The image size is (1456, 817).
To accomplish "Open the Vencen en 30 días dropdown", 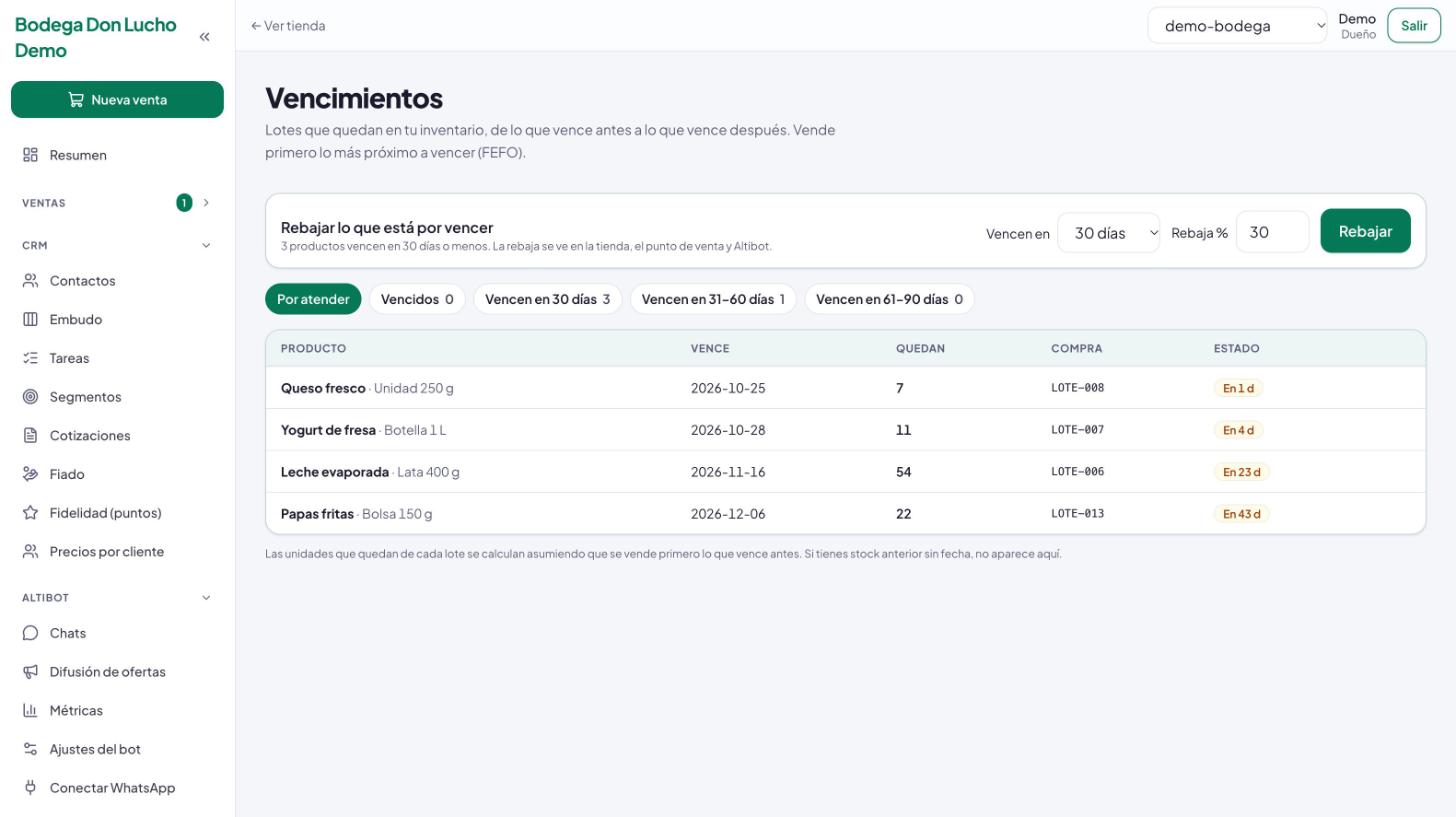I will [1108, 233].
